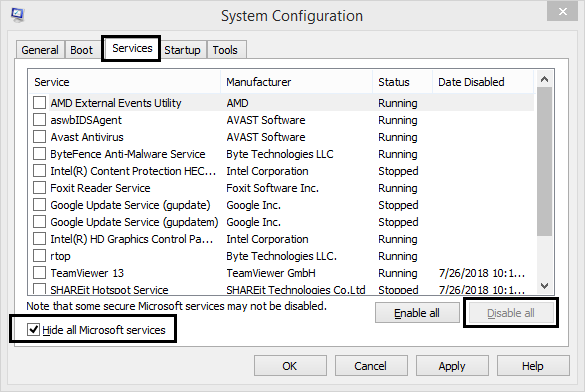The width and height of the screenshot is (585, 392).
Task: Click the System Configuration title bar icon
Action: click(18, 15)
